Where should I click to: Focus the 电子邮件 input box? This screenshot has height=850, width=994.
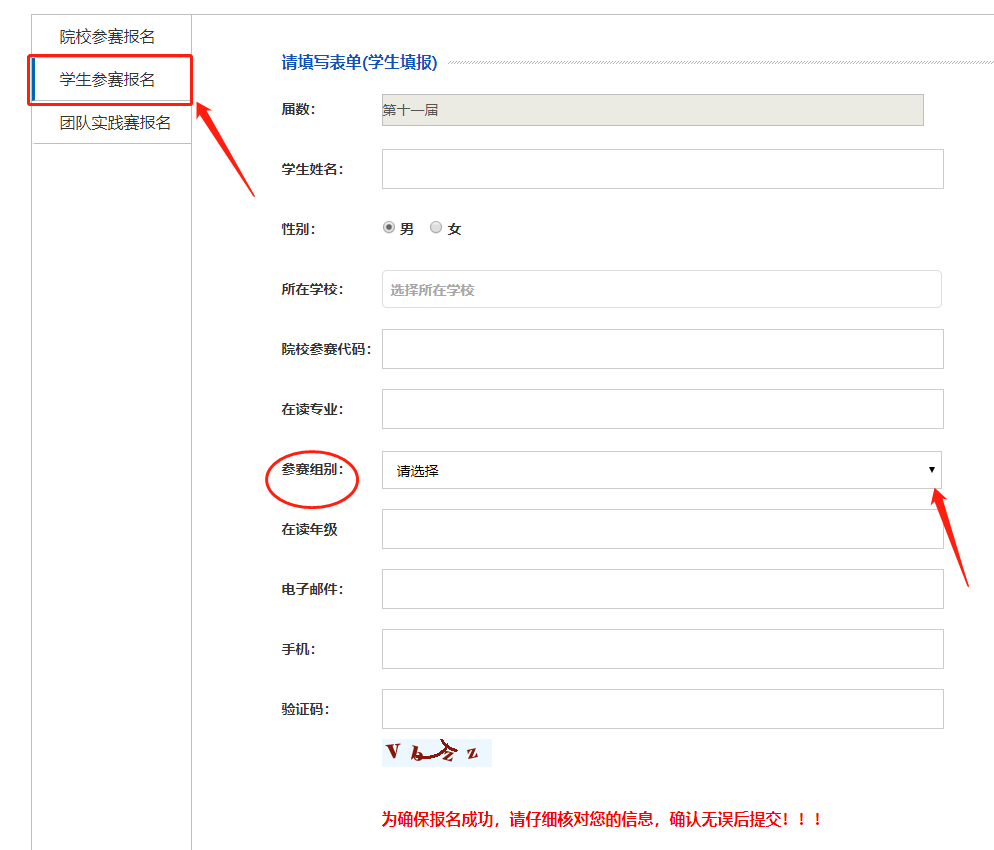coord(662,589)
